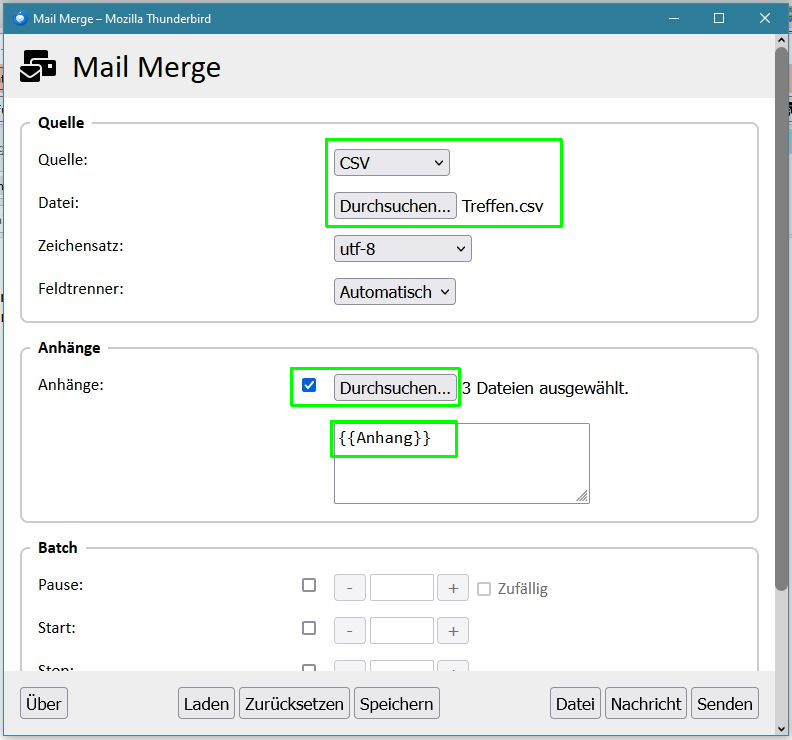Browse for the Datei source file
The image size is (792, 740).
[x=395, y=206]
